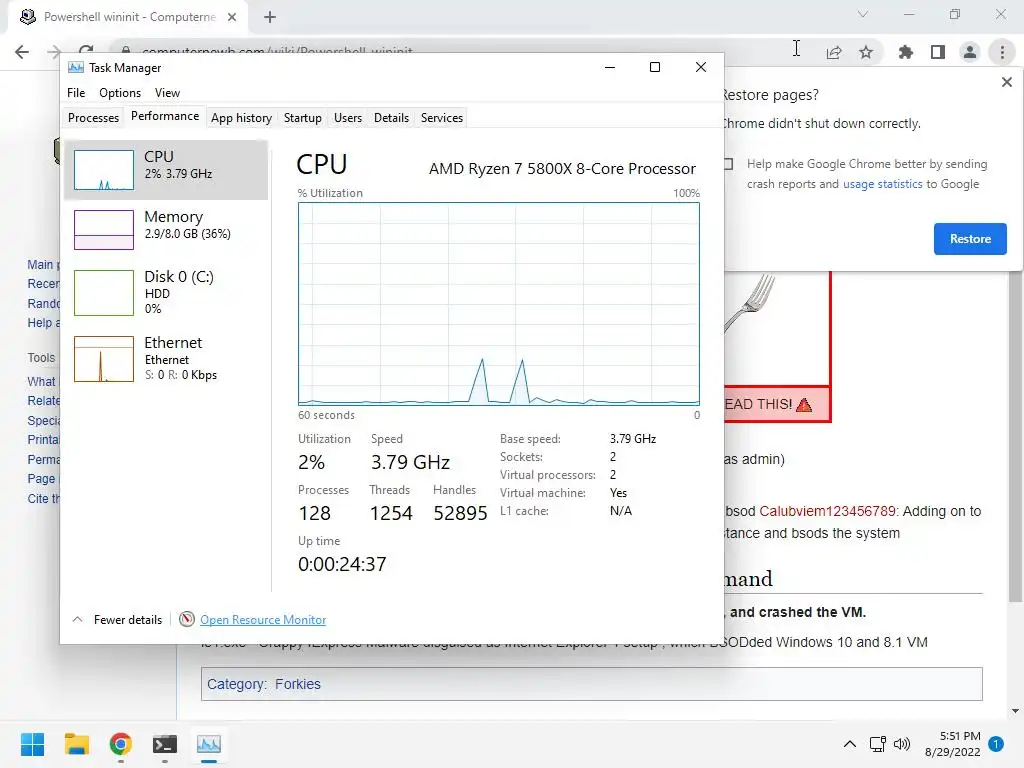
Task: Click the CPU utilization graph
Action: [x=498, y=304]
